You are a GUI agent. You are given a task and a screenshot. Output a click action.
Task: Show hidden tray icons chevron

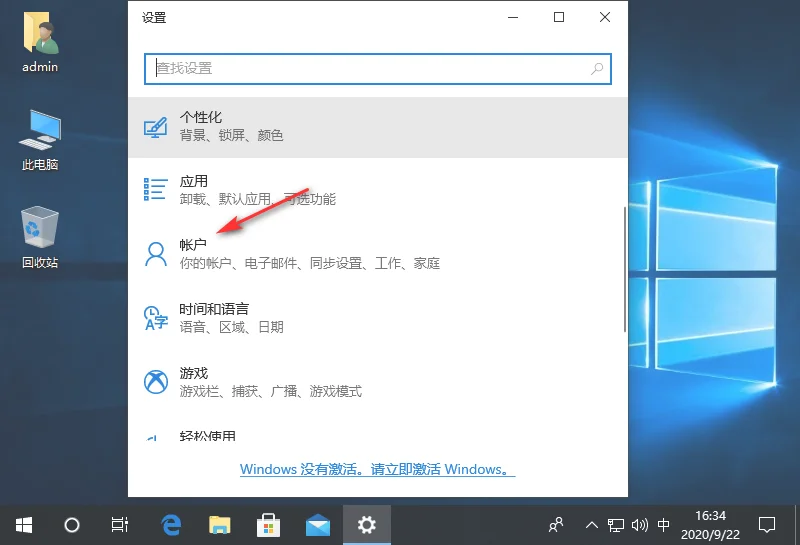592,525
